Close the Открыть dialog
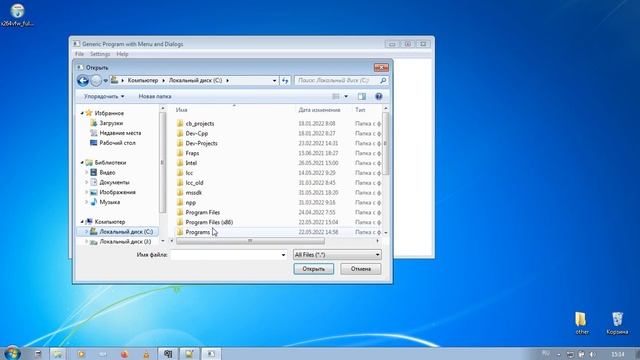Screen dimensions: 640x360 tap(381, 67)
